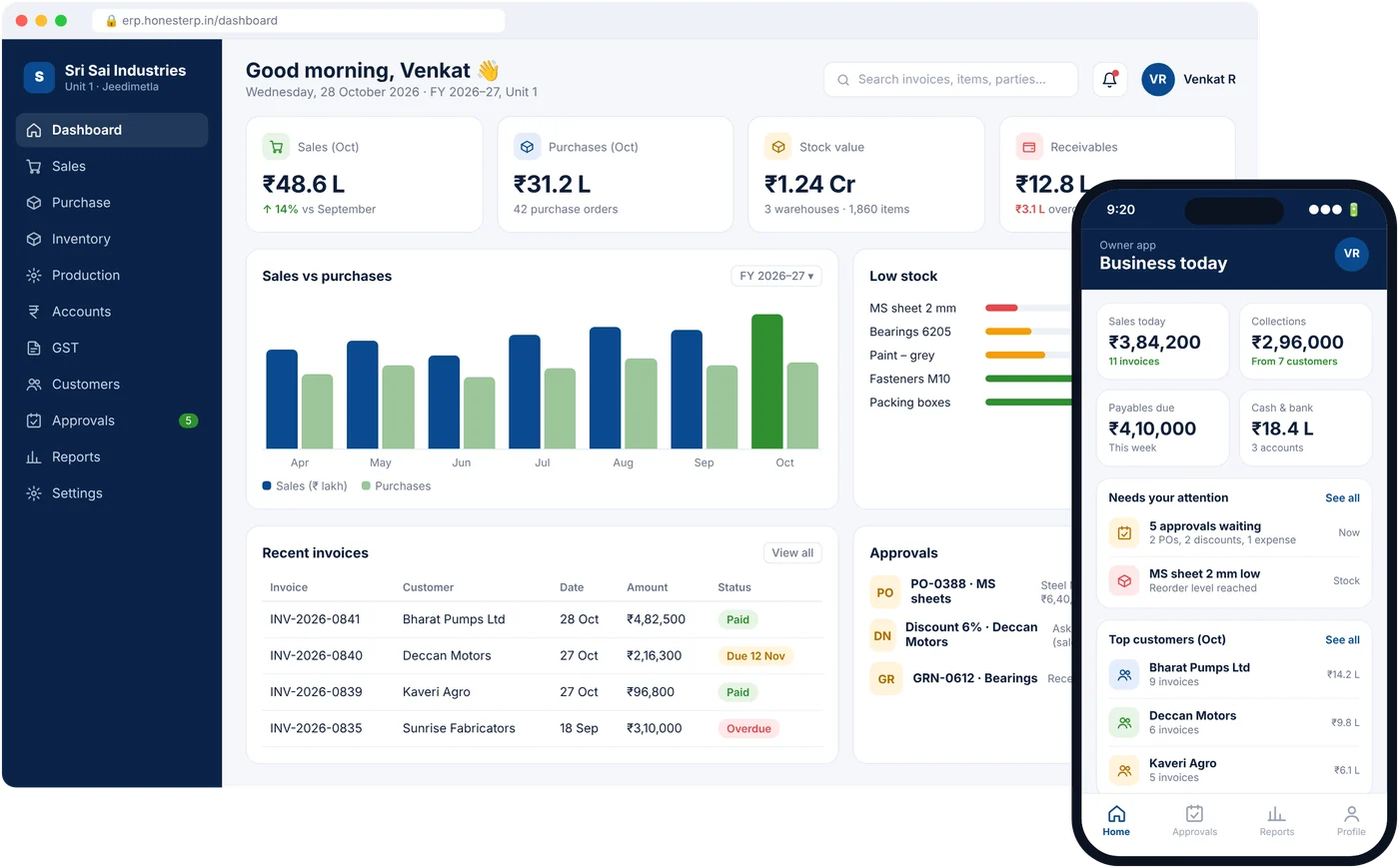Click the GR badge for GRN-0612
Image resolution: width=1399 pixels, height=868 pixels.
click(886, 678)
